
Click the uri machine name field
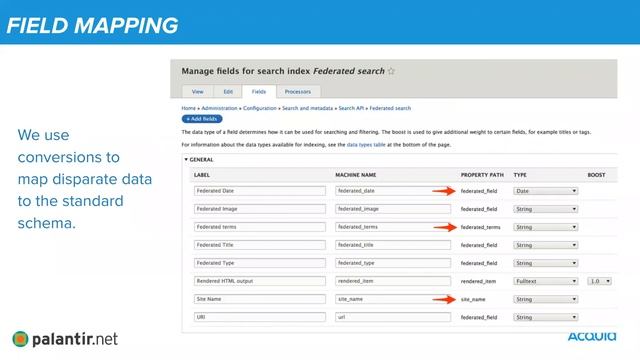(x=393, y=317)
